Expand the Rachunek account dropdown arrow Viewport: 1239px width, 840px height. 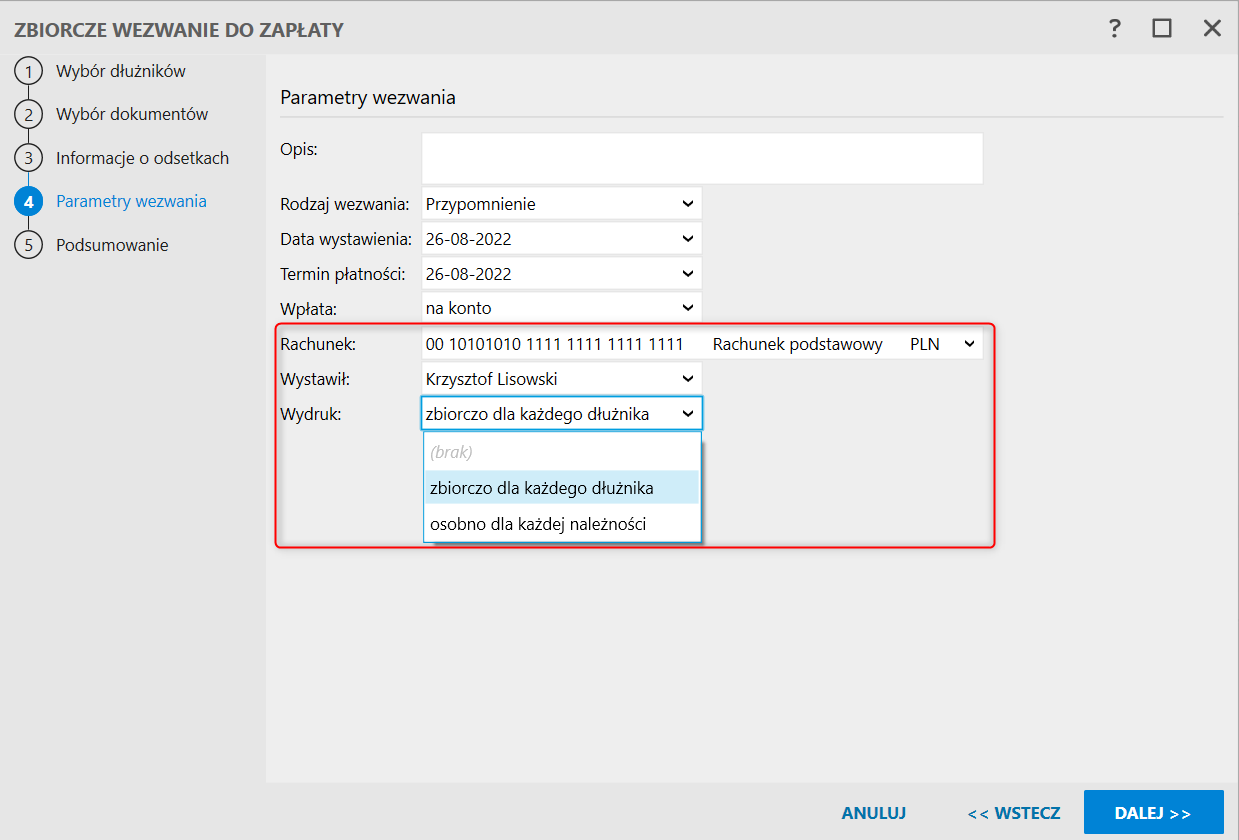[968, 344]
